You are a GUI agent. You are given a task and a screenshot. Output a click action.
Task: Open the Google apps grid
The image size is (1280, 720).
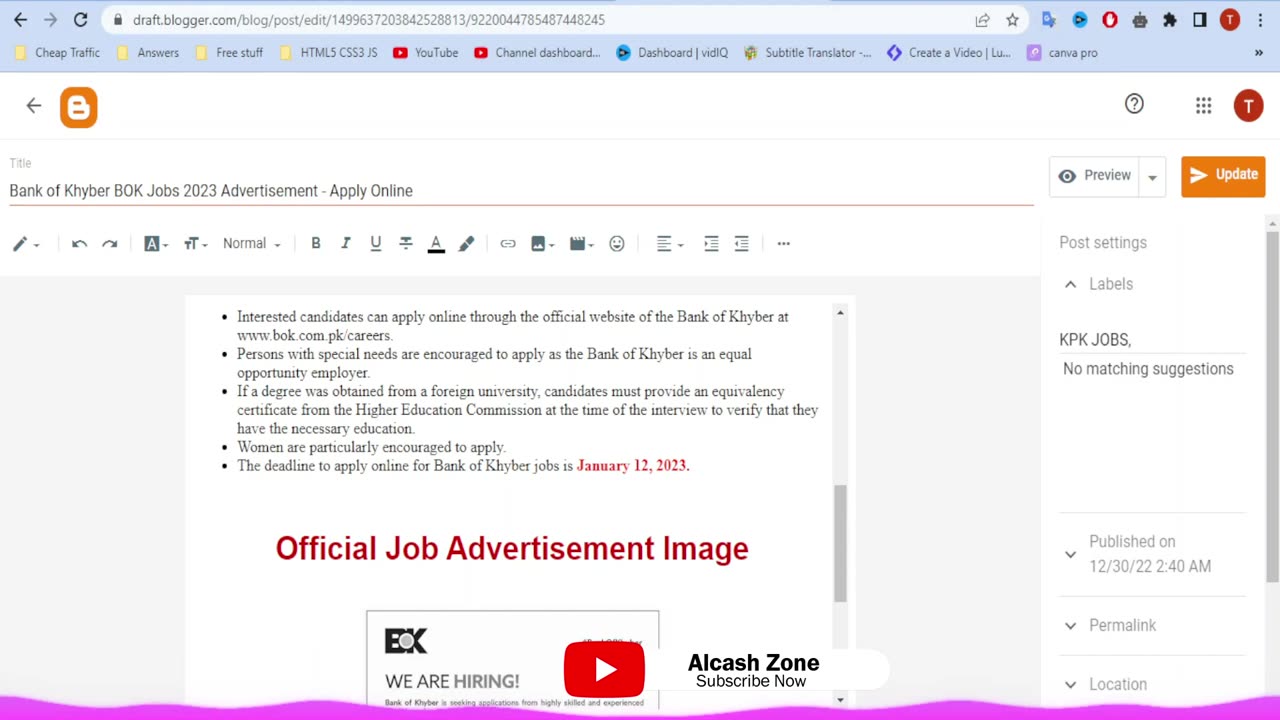tap(1203, 105)
